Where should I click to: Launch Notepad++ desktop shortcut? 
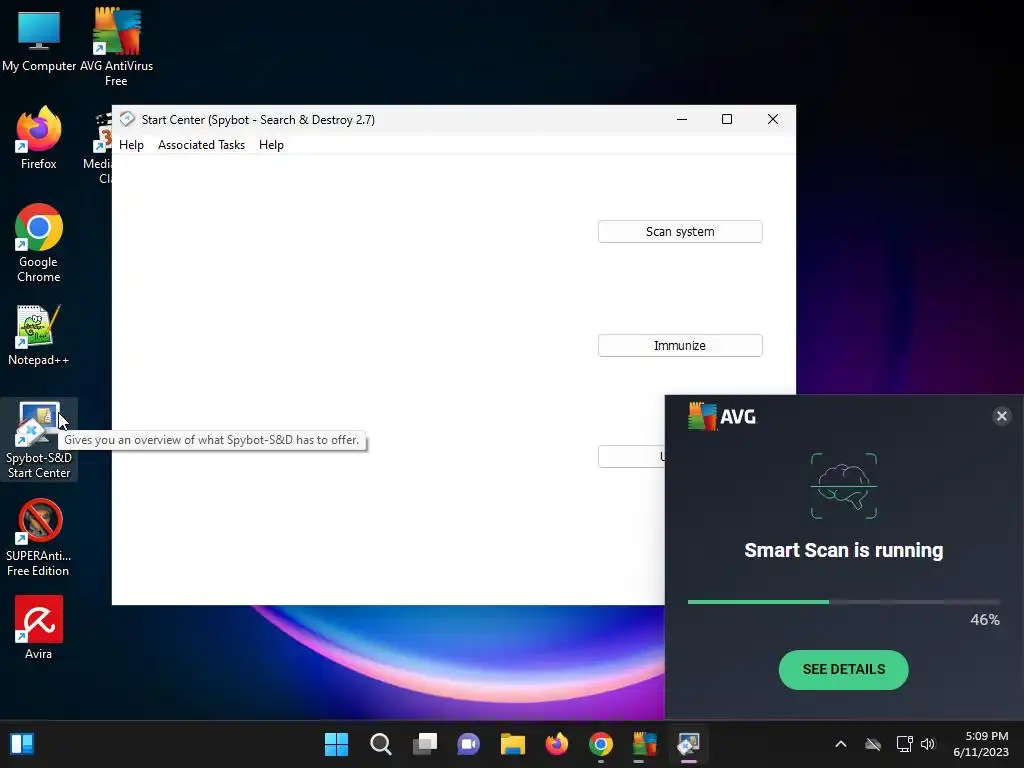(x=39, y=334)
